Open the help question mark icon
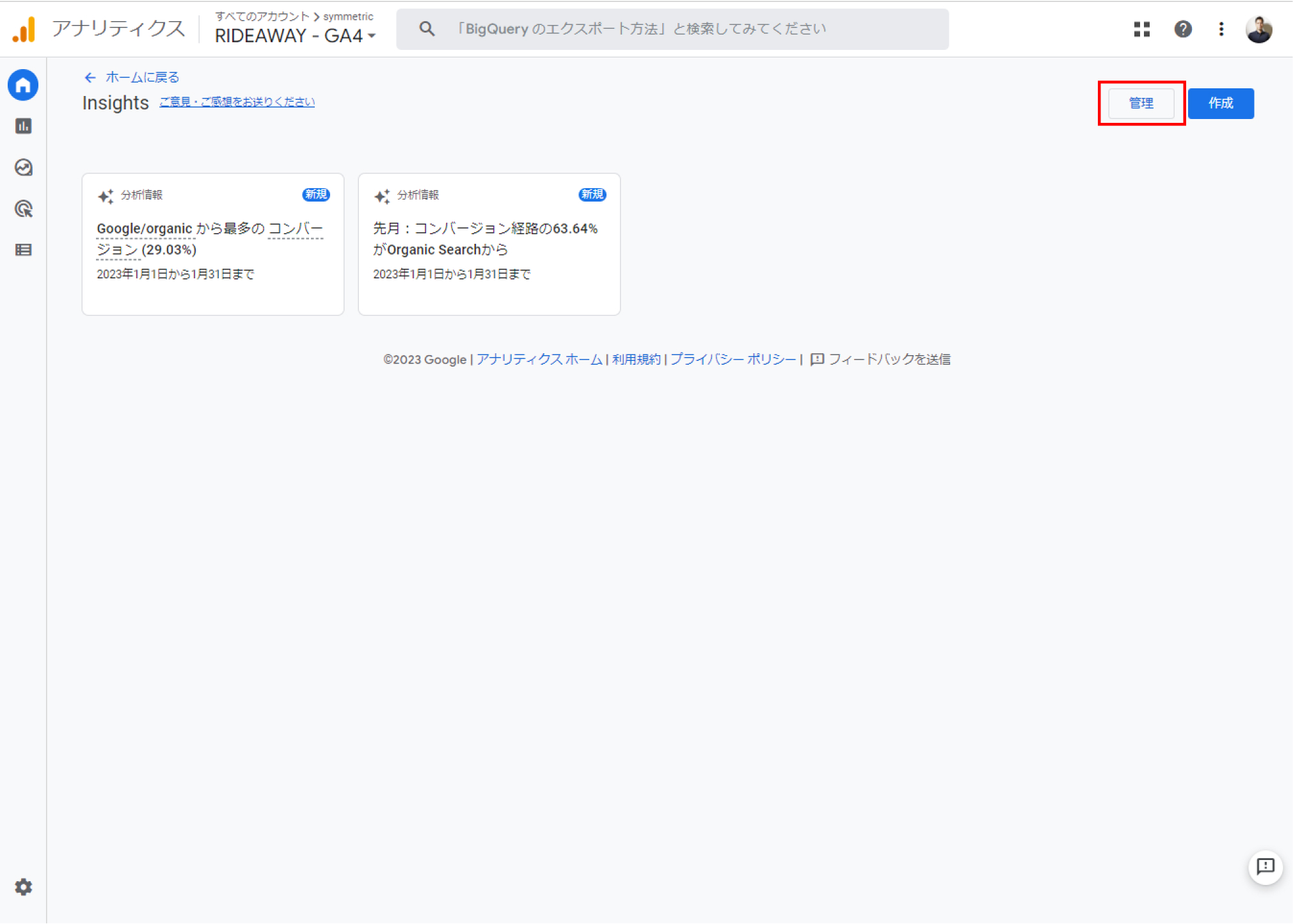Image resolution: width=1293 pixels, height=924 pixels. tap(1183, 29)
